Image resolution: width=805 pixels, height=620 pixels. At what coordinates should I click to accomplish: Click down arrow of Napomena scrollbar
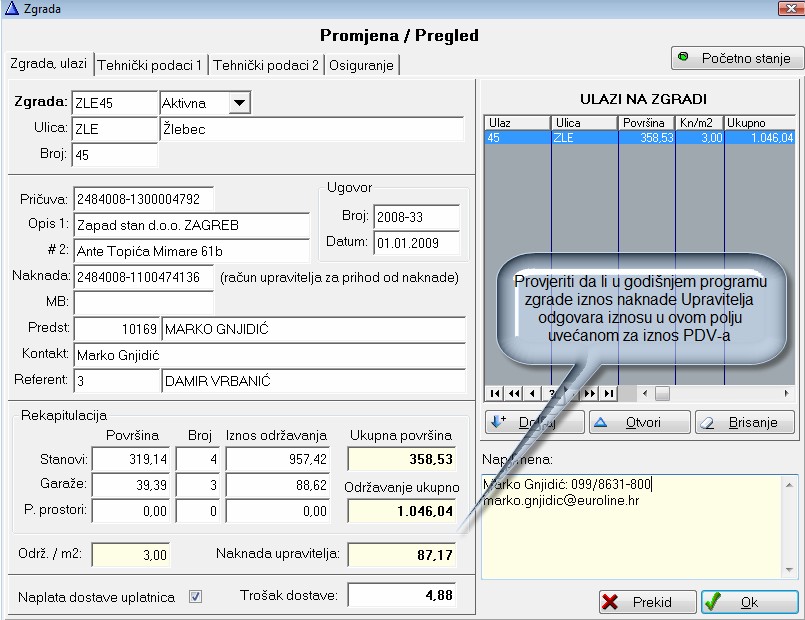(x=789, y=570)
